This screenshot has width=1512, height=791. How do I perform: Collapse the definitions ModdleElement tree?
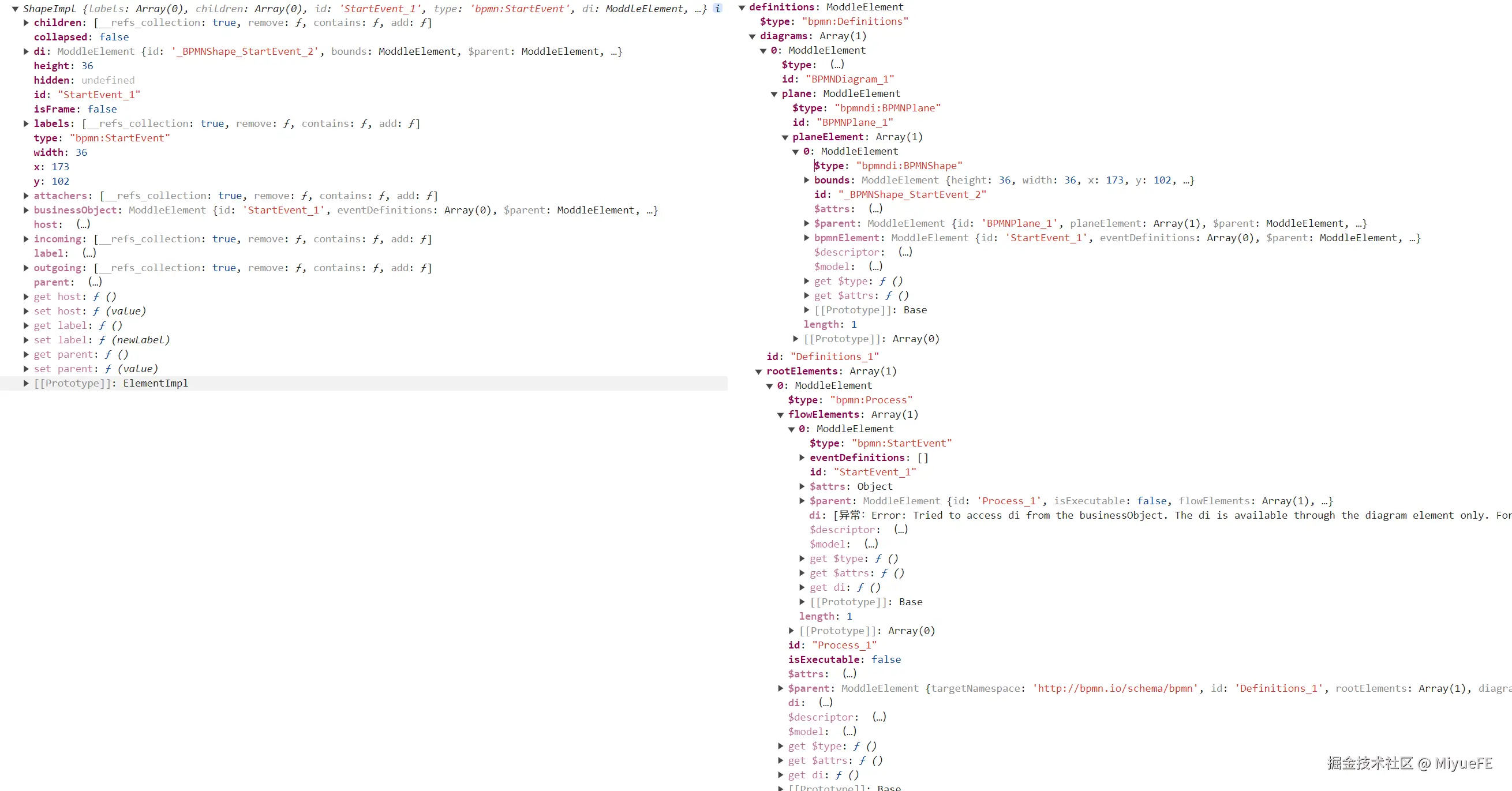click(x=742, y=8)
